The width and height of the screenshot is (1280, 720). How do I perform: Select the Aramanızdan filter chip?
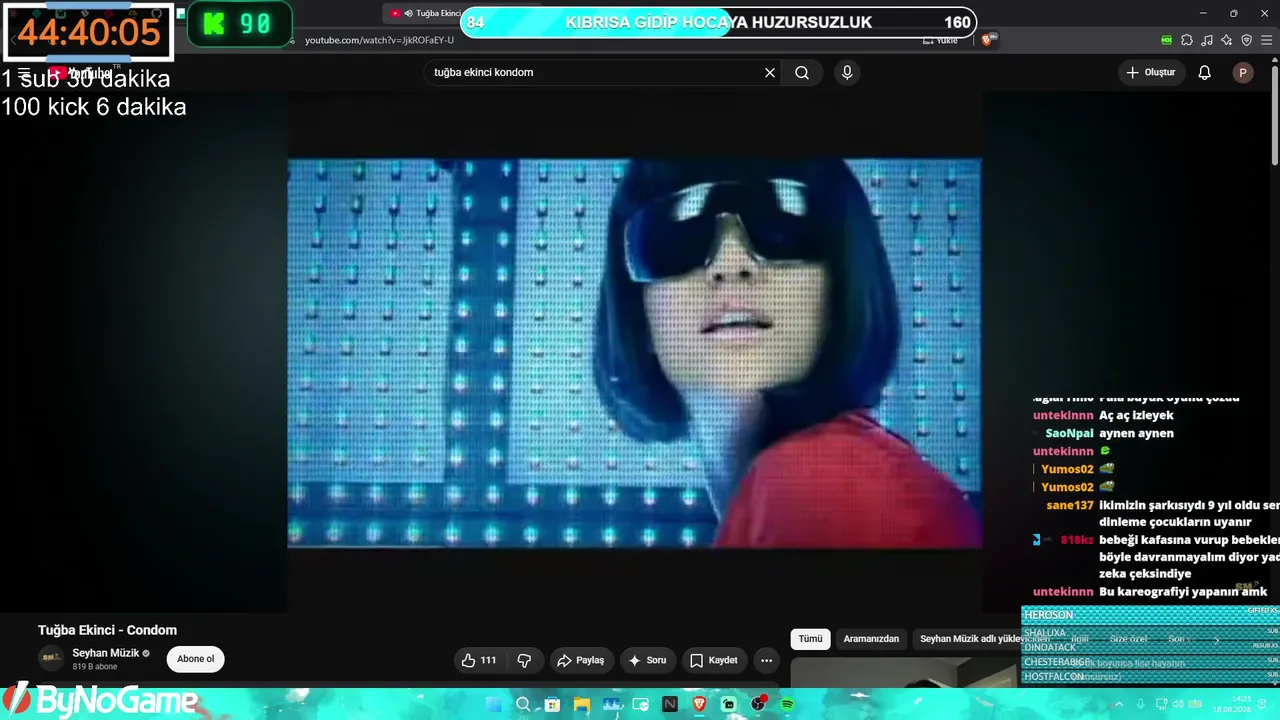(871, 639)
